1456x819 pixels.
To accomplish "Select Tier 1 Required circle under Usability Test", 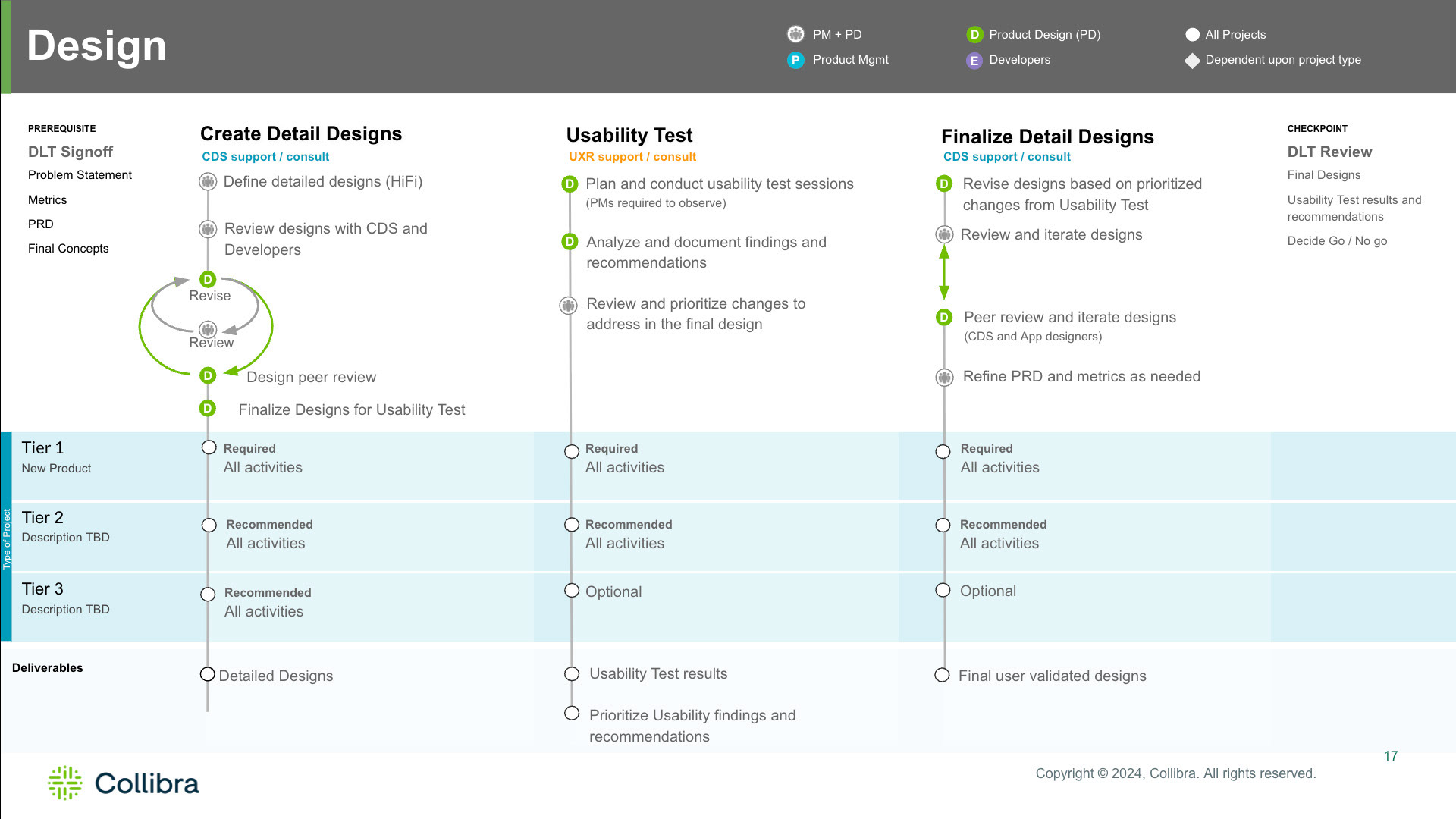I will tap(572, 452).
